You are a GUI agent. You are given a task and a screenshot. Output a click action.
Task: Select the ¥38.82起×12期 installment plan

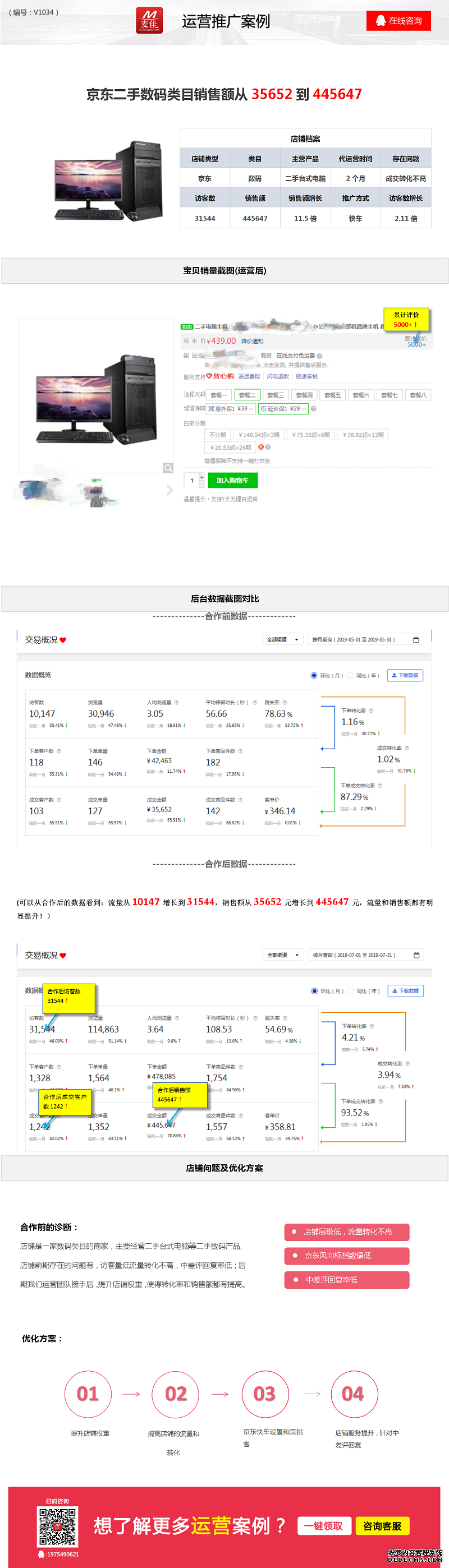click(363, 435)
